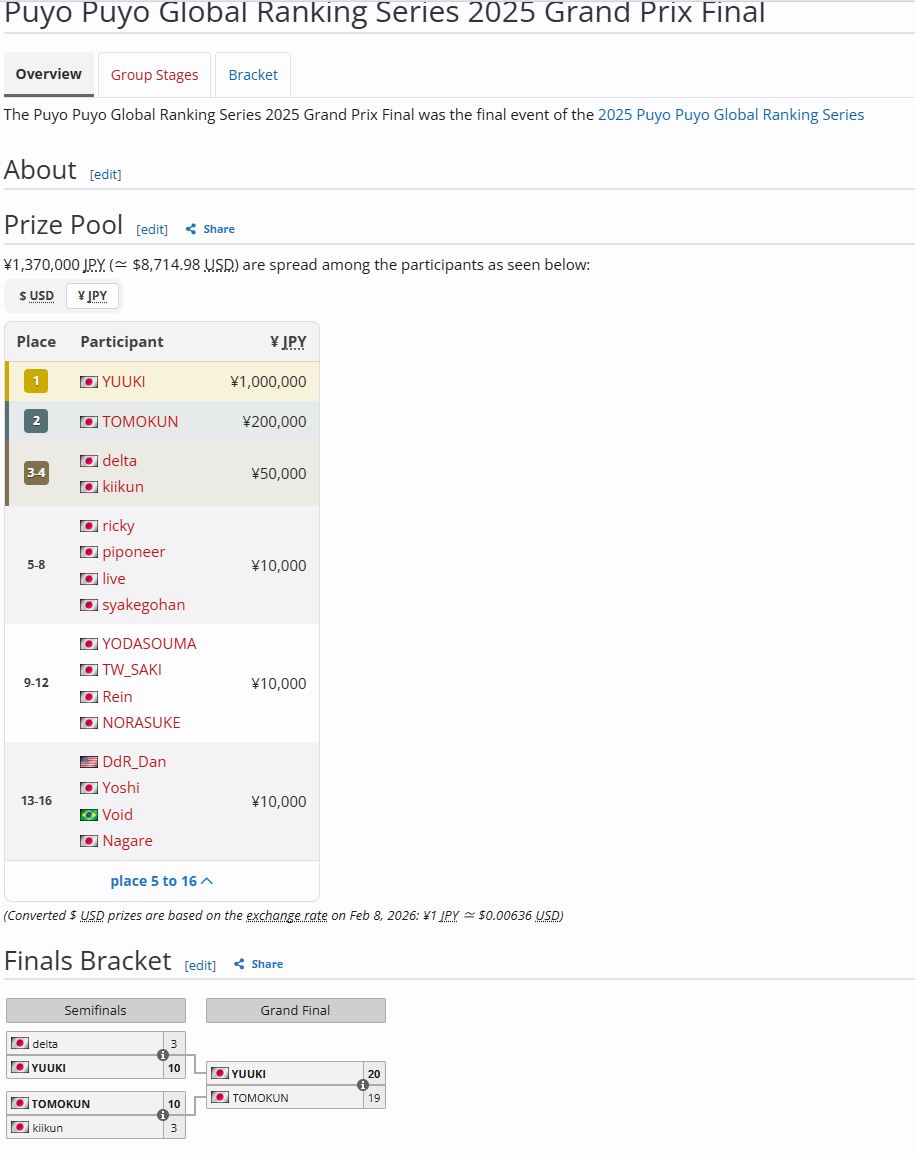The height and width of the screenshot is (1156, 915).
Task: Open YUUKI's player page in prize table
Action: pos(124,382)
